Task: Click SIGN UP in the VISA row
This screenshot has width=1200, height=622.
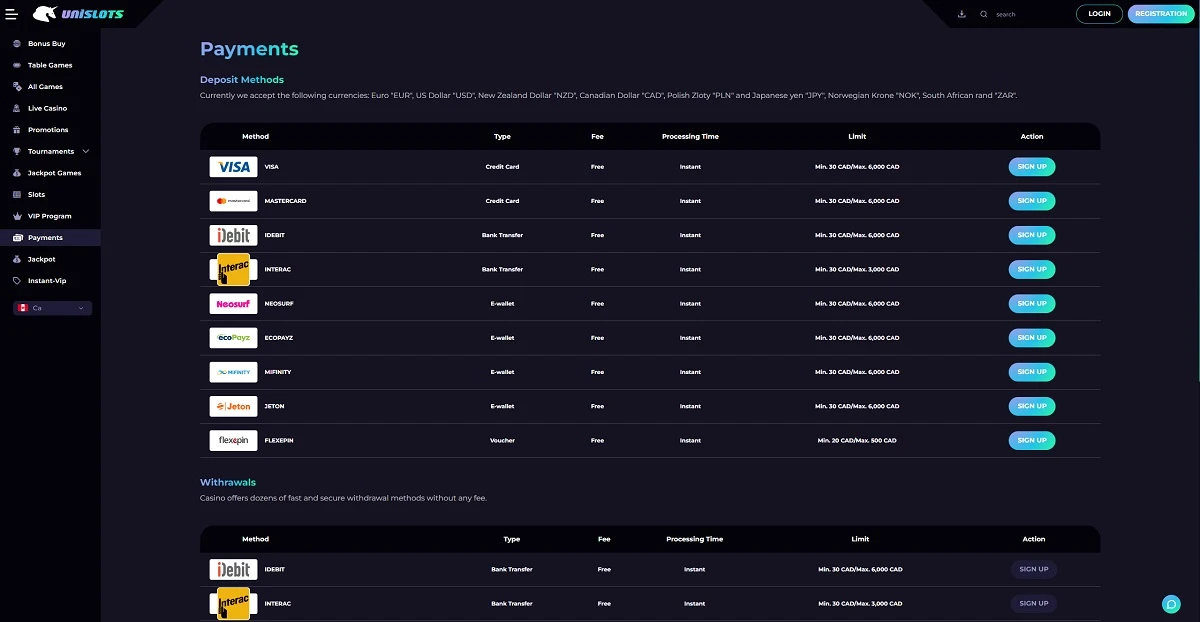Action: pyautogui.click(x=1032, y=167)
